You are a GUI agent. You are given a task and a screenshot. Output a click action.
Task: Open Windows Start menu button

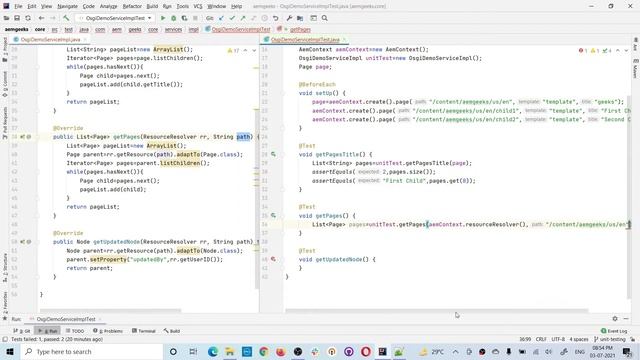pos(10,351)
